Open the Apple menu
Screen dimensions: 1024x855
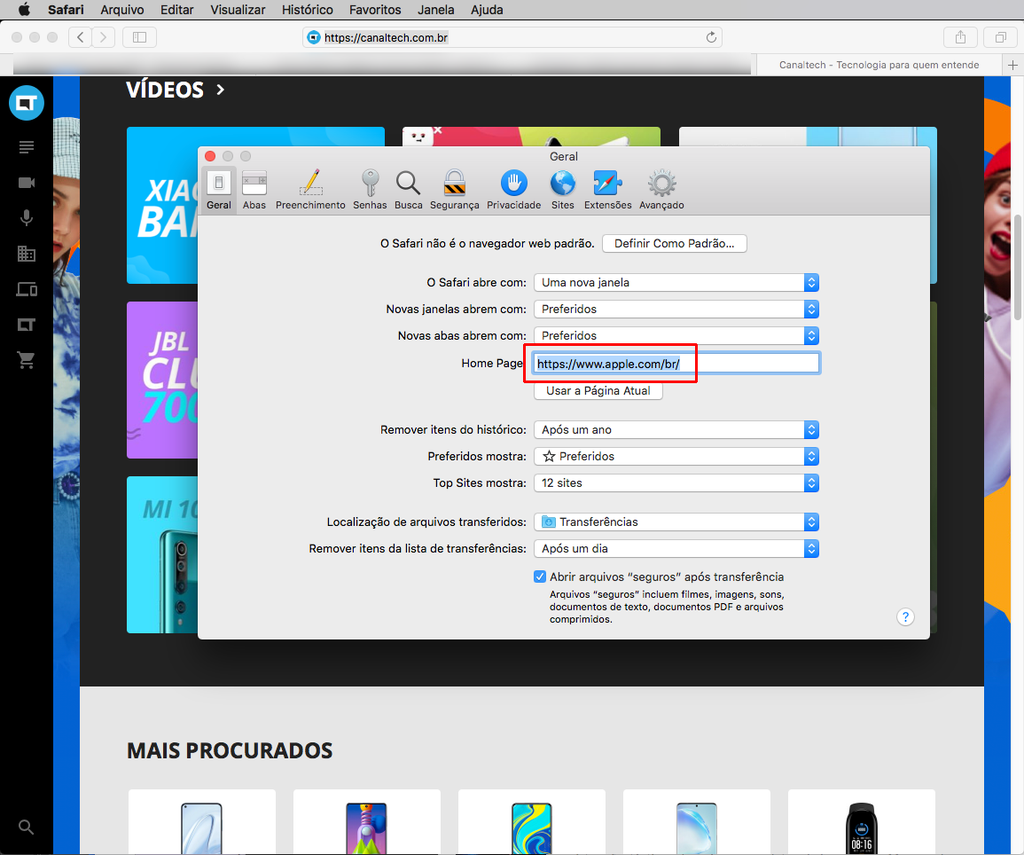coord(24,9)
